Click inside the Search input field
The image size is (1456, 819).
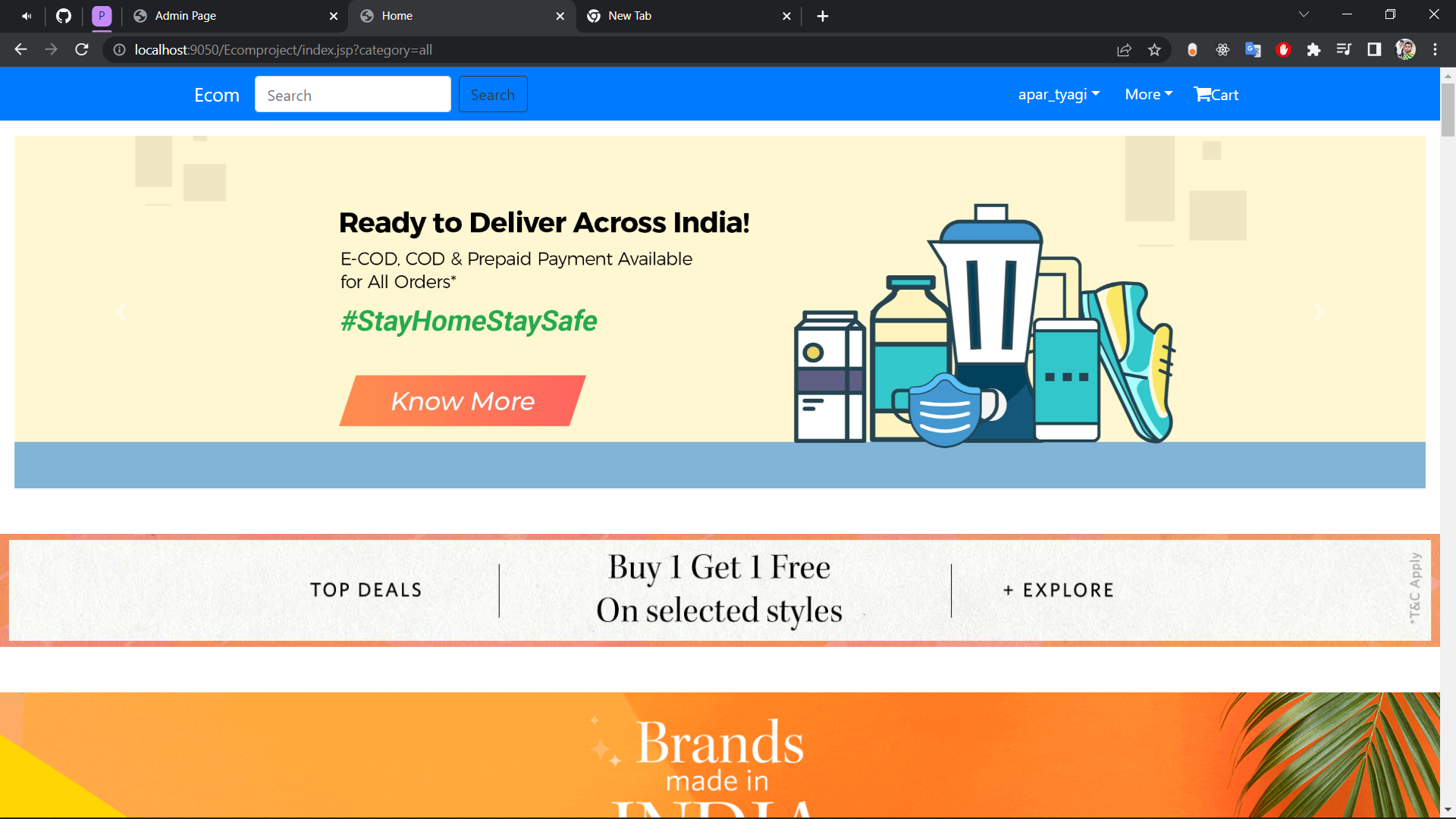353,95
